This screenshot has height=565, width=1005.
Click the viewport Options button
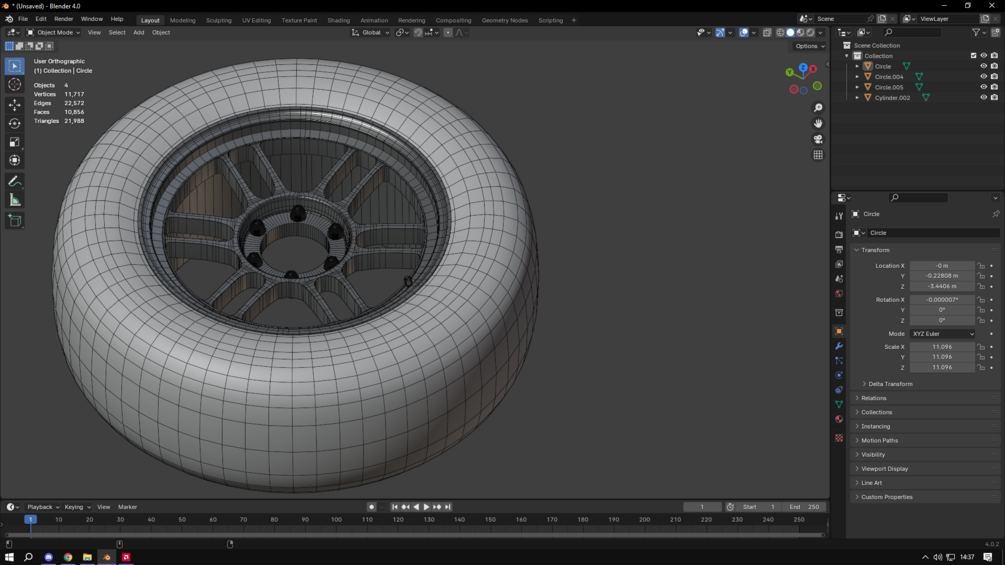[x=808, y=46]
